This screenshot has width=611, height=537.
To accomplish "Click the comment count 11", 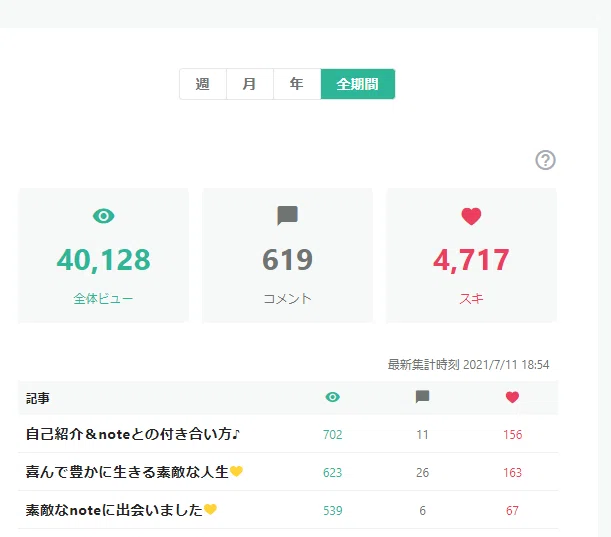I will [422, 435].
